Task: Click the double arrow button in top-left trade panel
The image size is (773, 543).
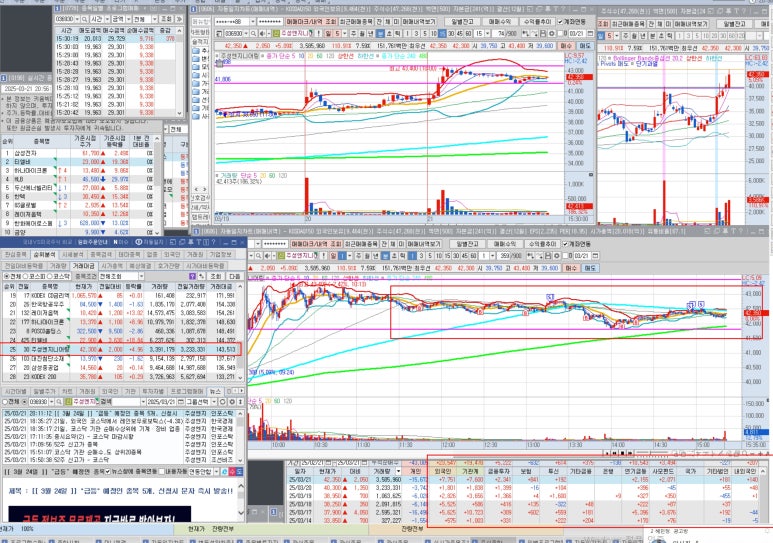Action: [179, 19]
